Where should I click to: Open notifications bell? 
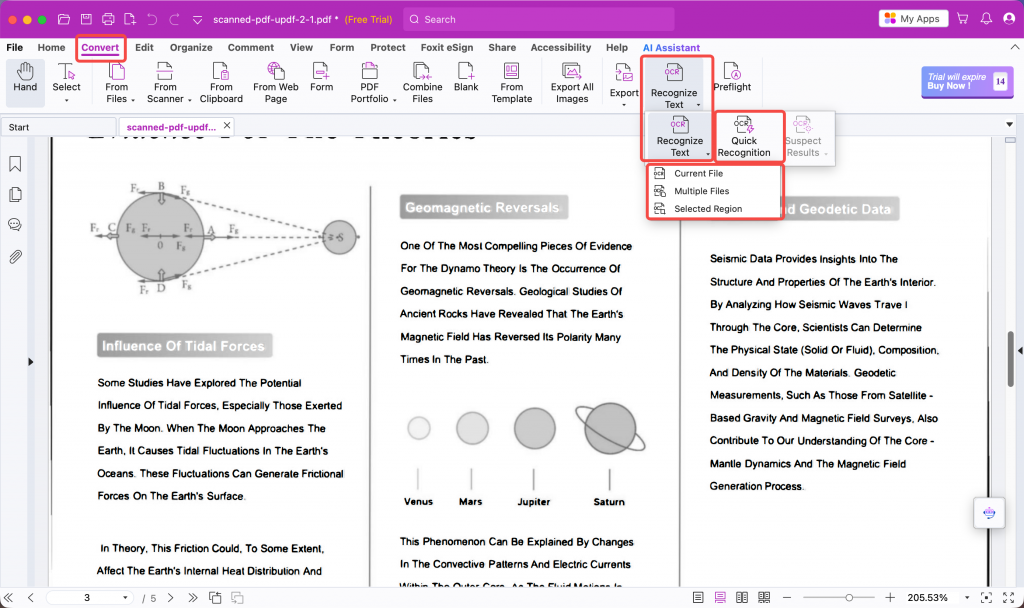pyautogui.click(x=986, y=18)
